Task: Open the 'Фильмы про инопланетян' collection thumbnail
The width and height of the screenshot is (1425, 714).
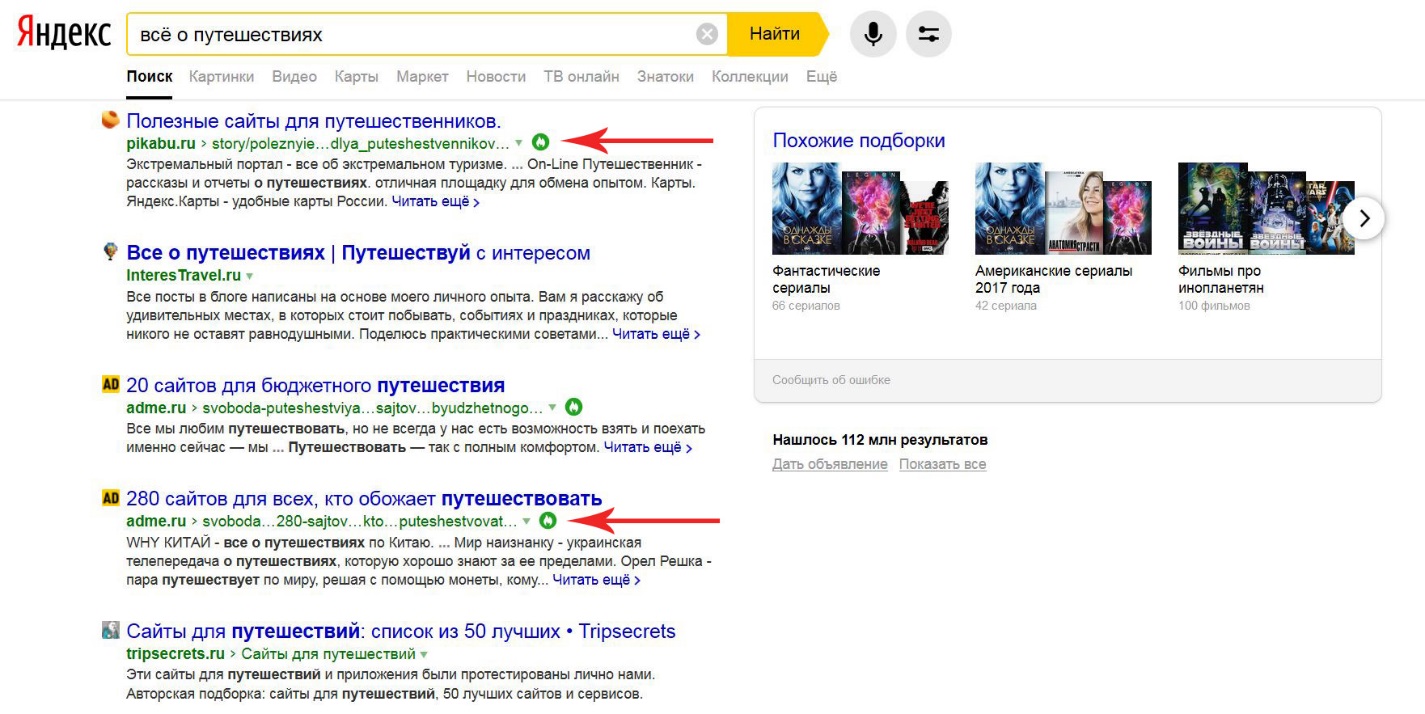Action: (1266, 209)
